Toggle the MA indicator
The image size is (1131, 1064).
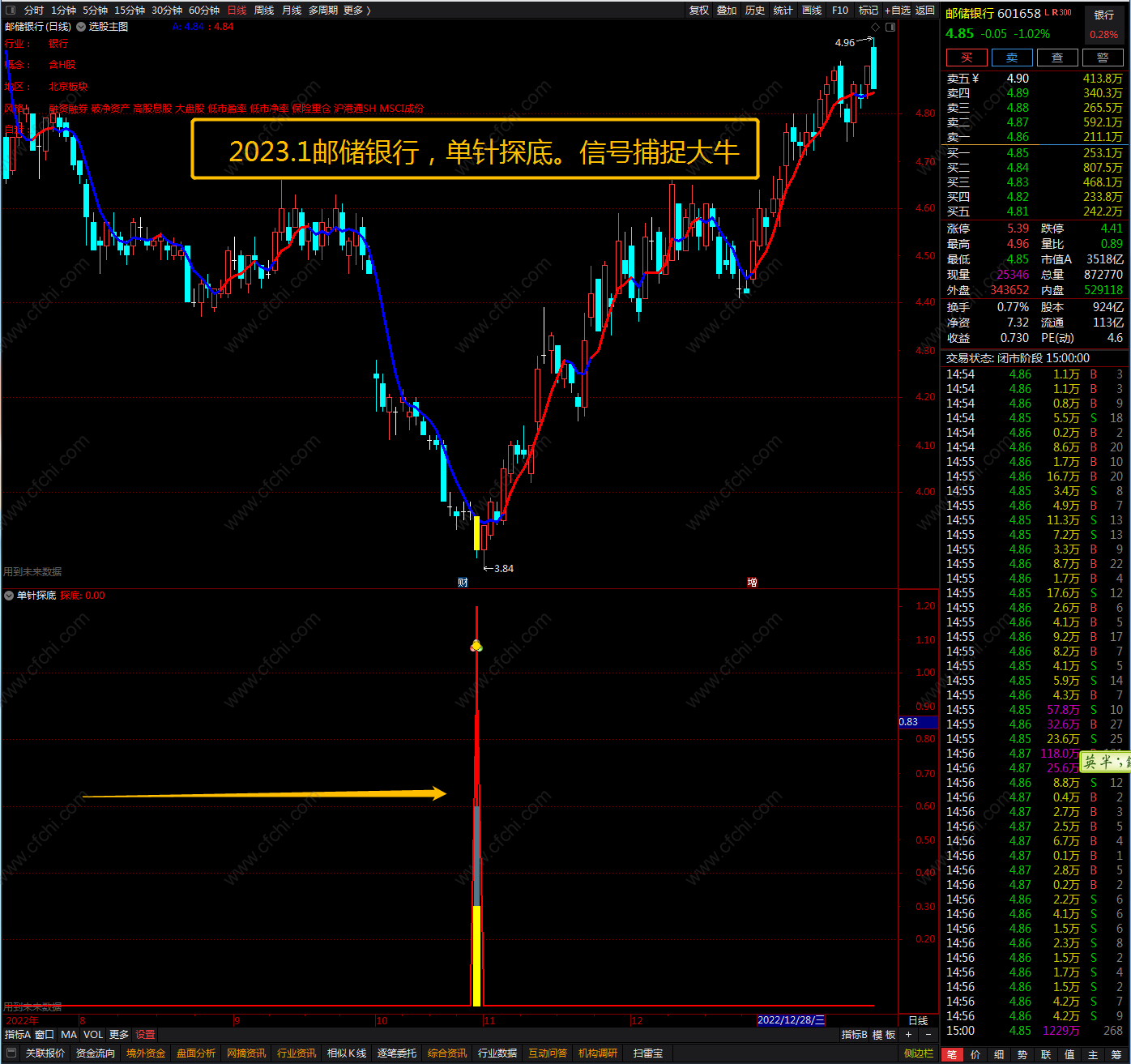pyautogui.click(x=69, y=1035)
